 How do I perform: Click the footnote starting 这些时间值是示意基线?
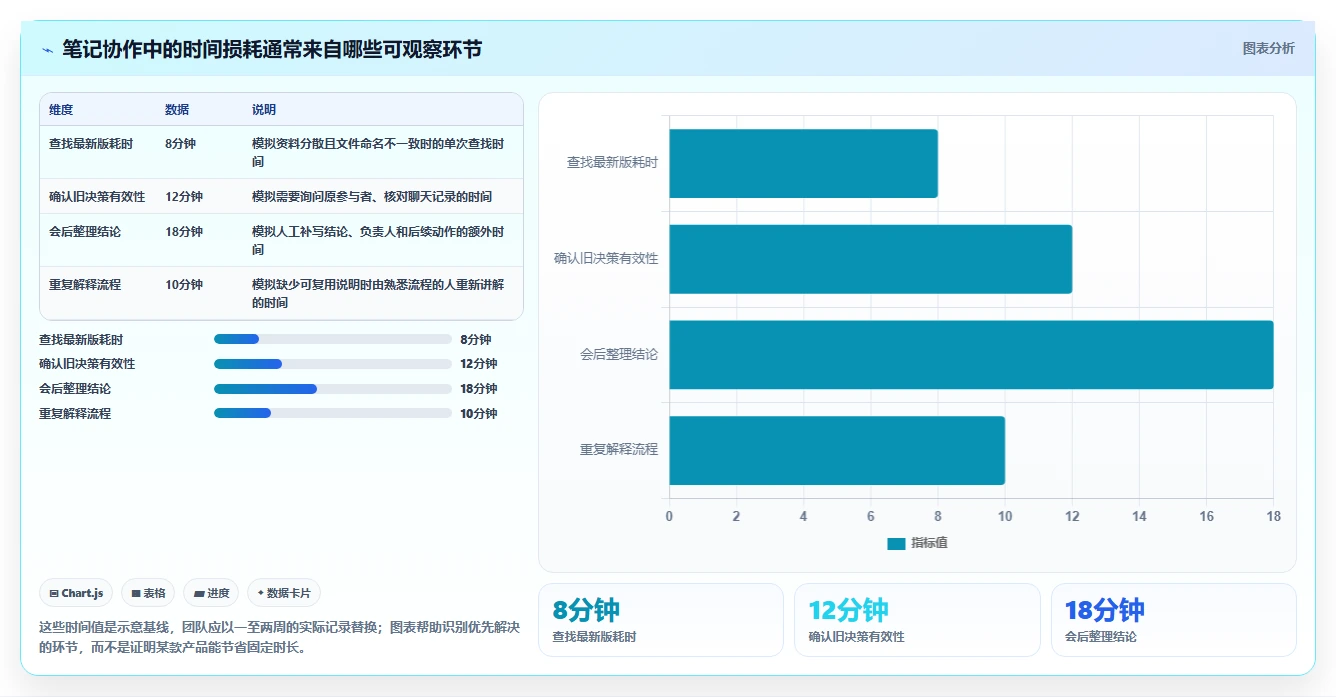(x=279, y=637)
